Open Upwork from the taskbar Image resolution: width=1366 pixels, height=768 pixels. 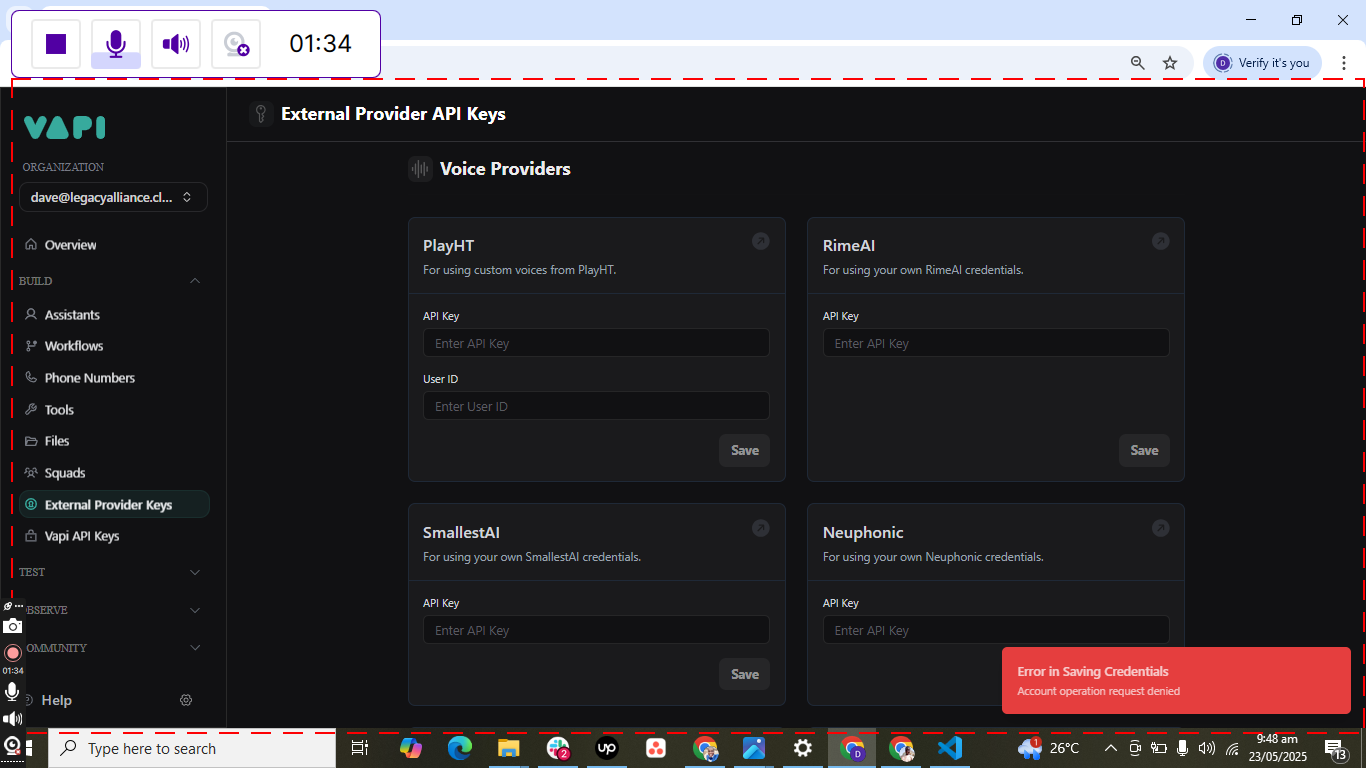[607, 748]
